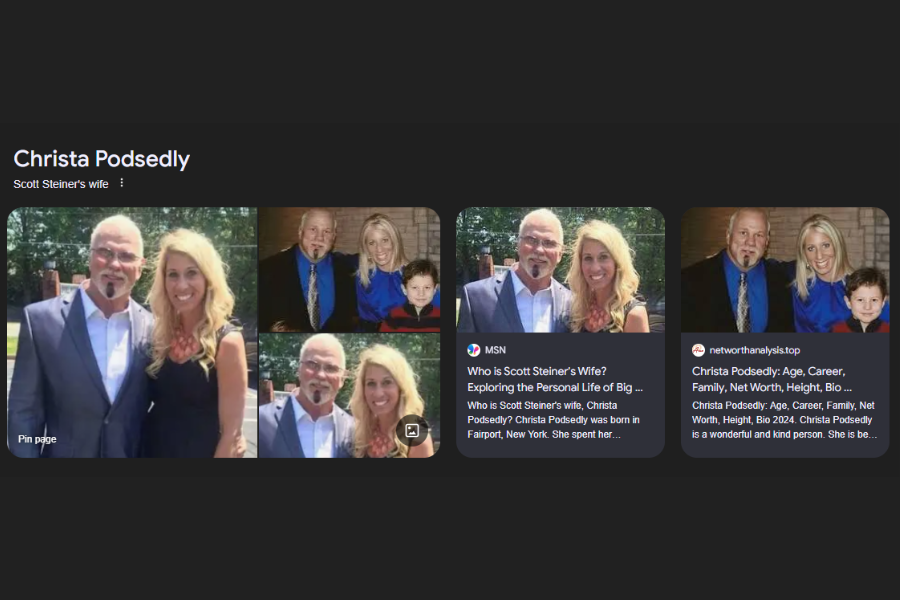Click the more images icon on thumbnail
The width and height of the screenshot is (900, 600).
[412, 431]
